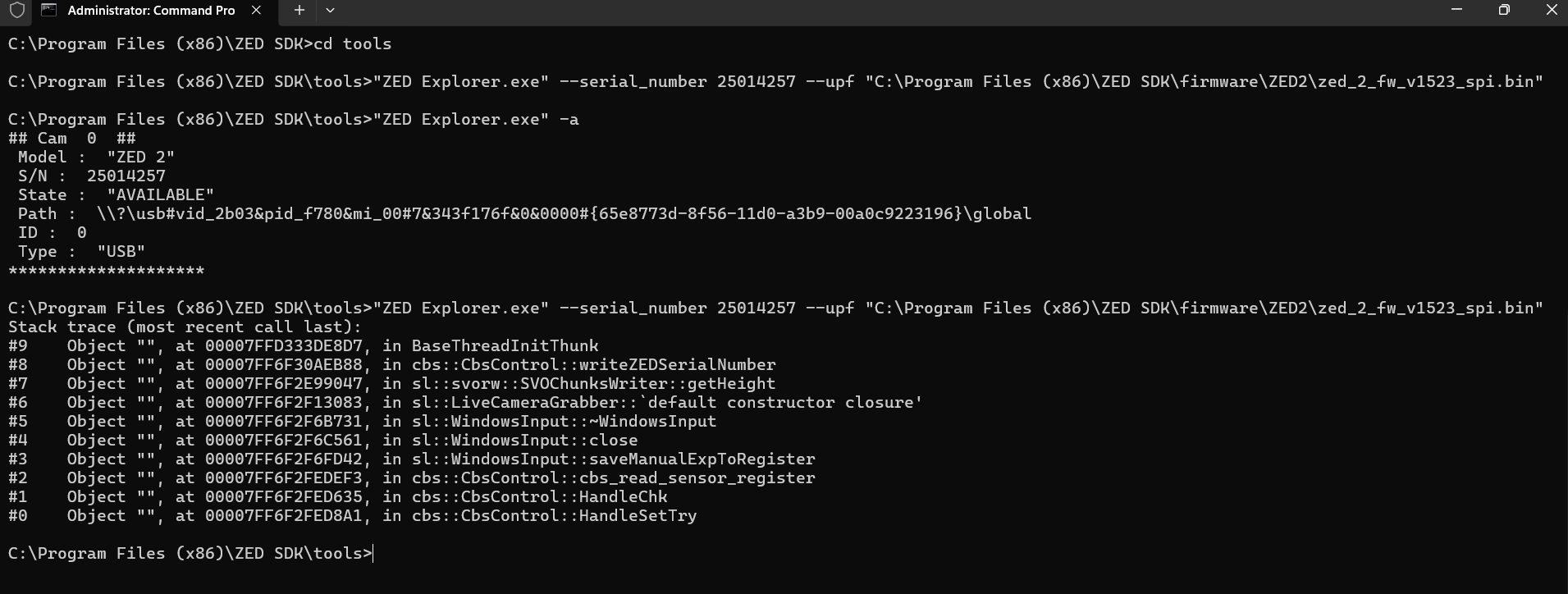Click the administrator shield icon
Viewport: 1568px width, 594px height.
17,11
